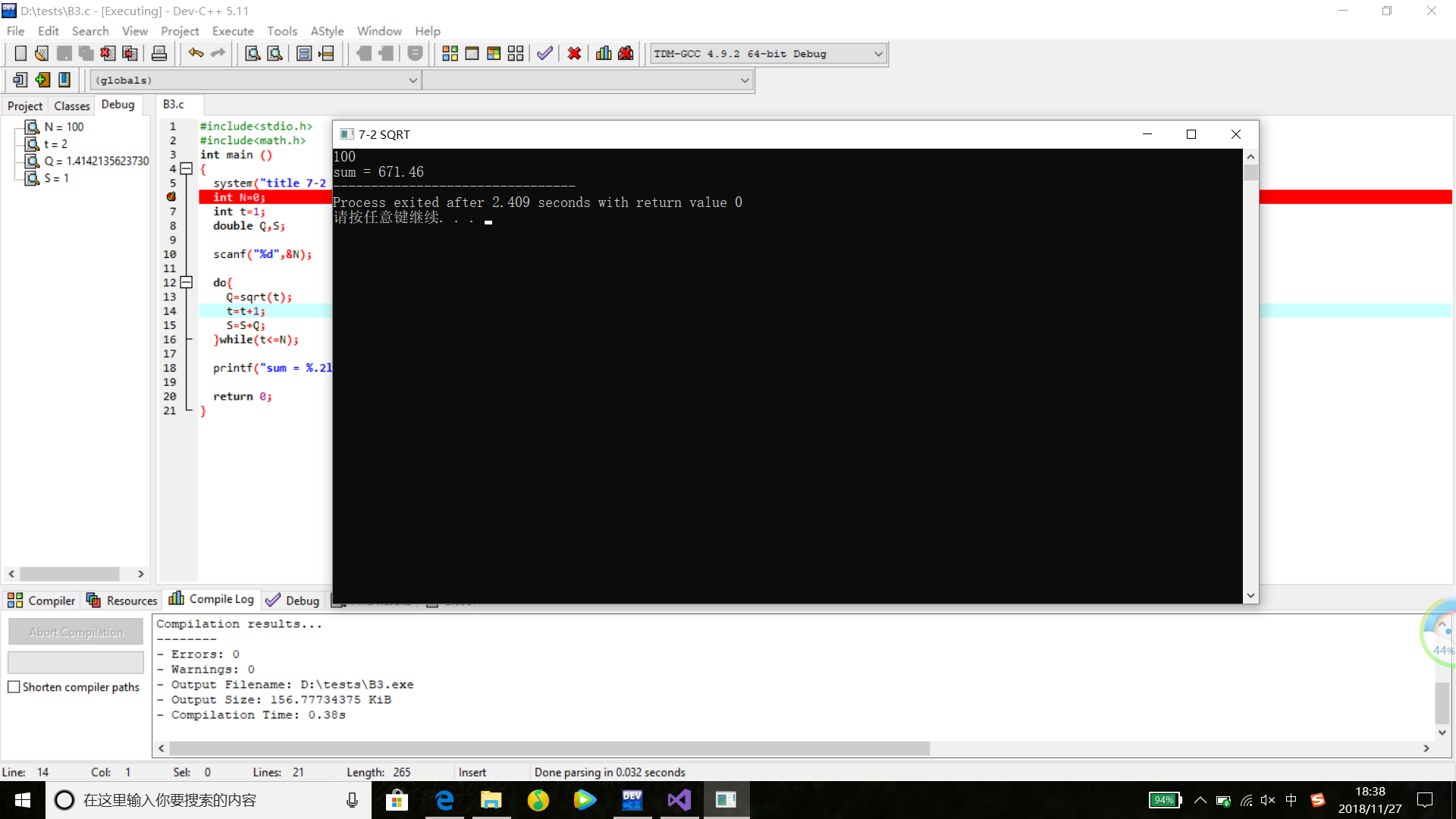Click the Goto function icon
The width and height of the screenshot is (1456, 819).
tap(304, 54)
